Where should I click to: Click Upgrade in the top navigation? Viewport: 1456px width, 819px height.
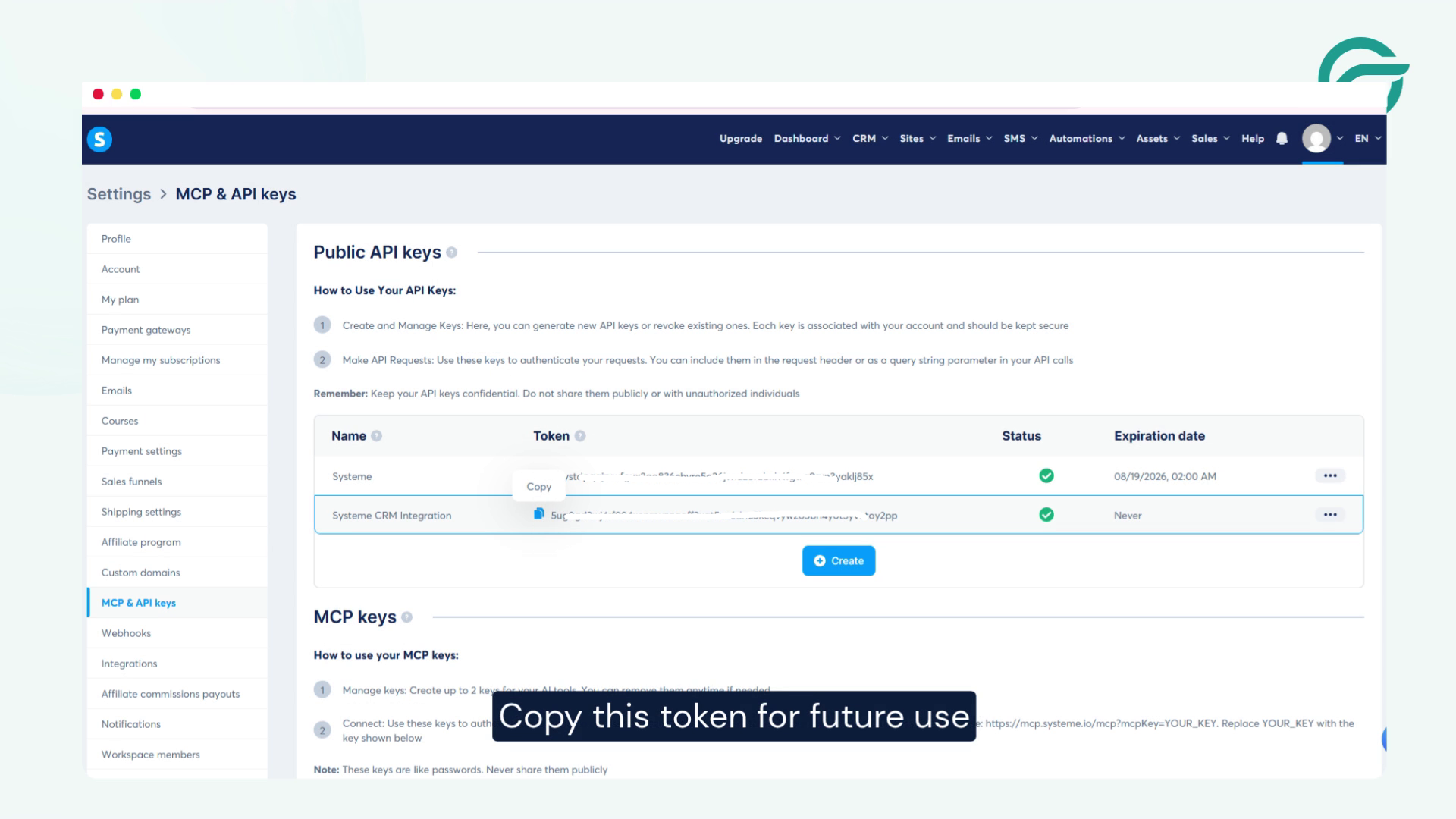741,139
